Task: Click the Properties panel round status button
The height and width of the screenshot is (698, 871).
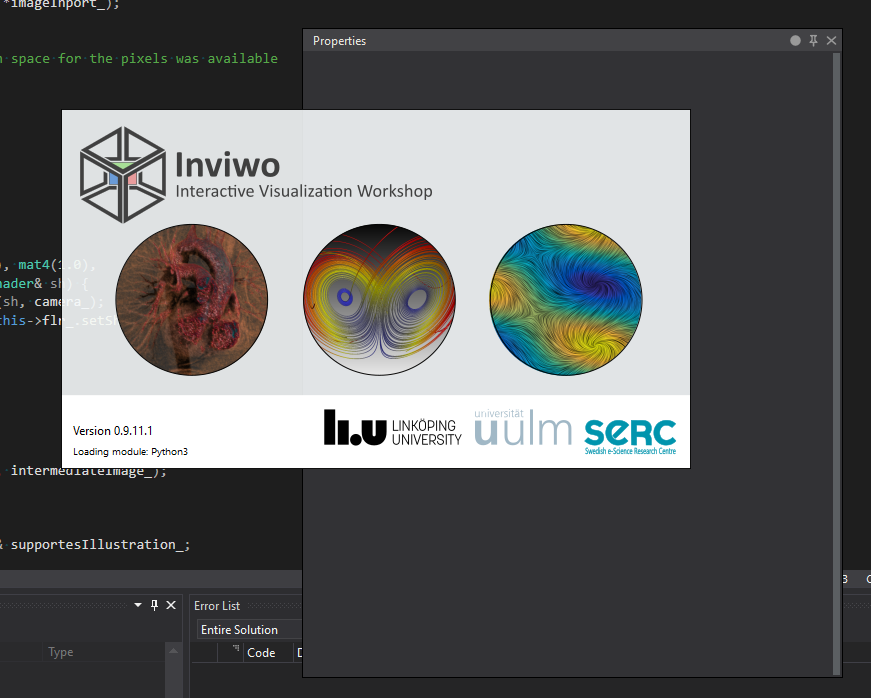Action: (x=795, y=41)
